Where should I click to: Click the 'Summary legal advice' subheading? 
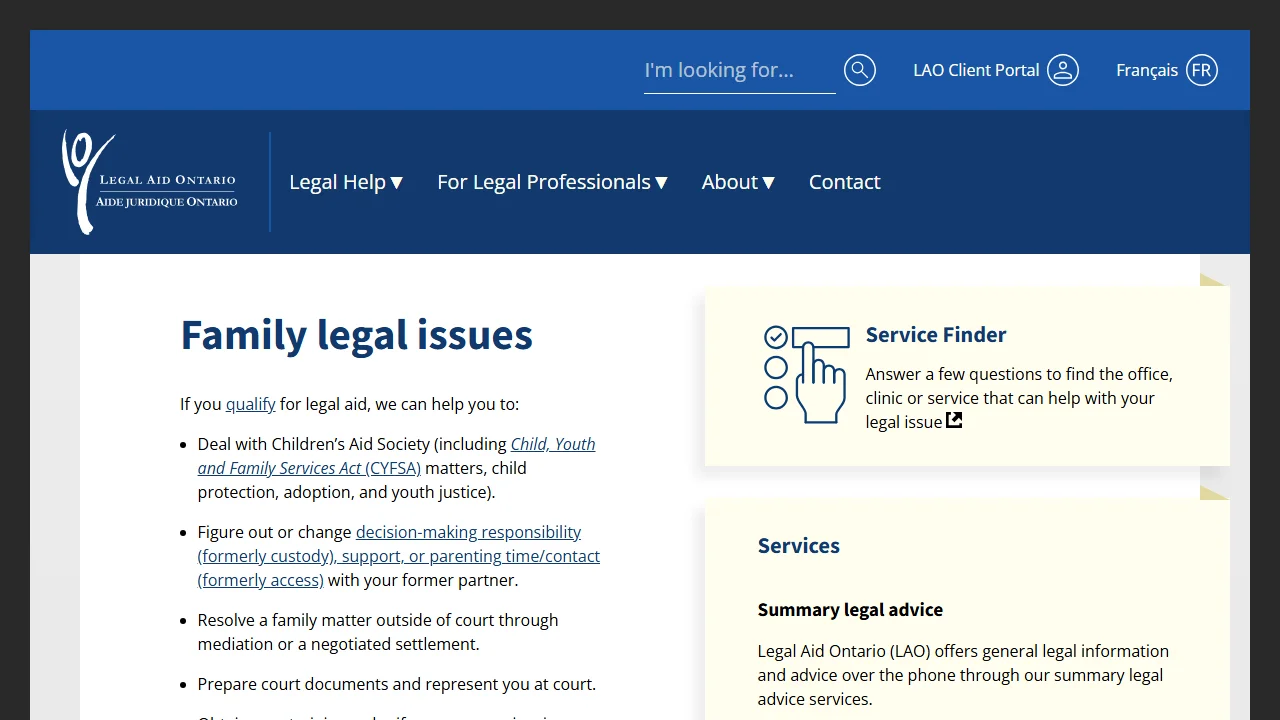pyautogui.click(x=850, y=610)
